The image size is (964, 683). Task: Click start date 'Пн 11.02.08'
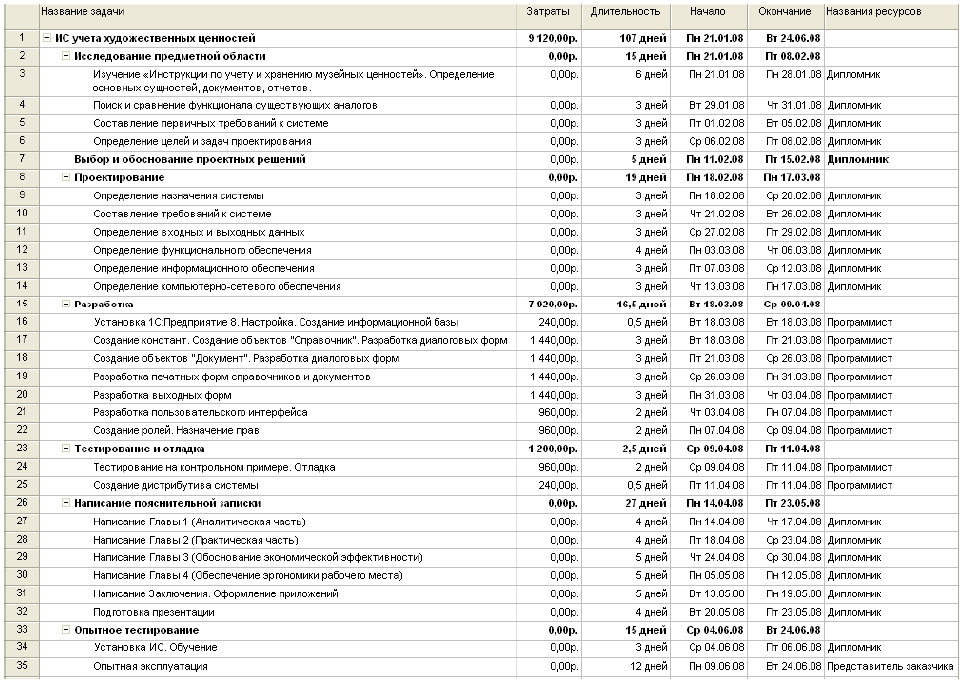pyautogui.click(x=714, y=159)
